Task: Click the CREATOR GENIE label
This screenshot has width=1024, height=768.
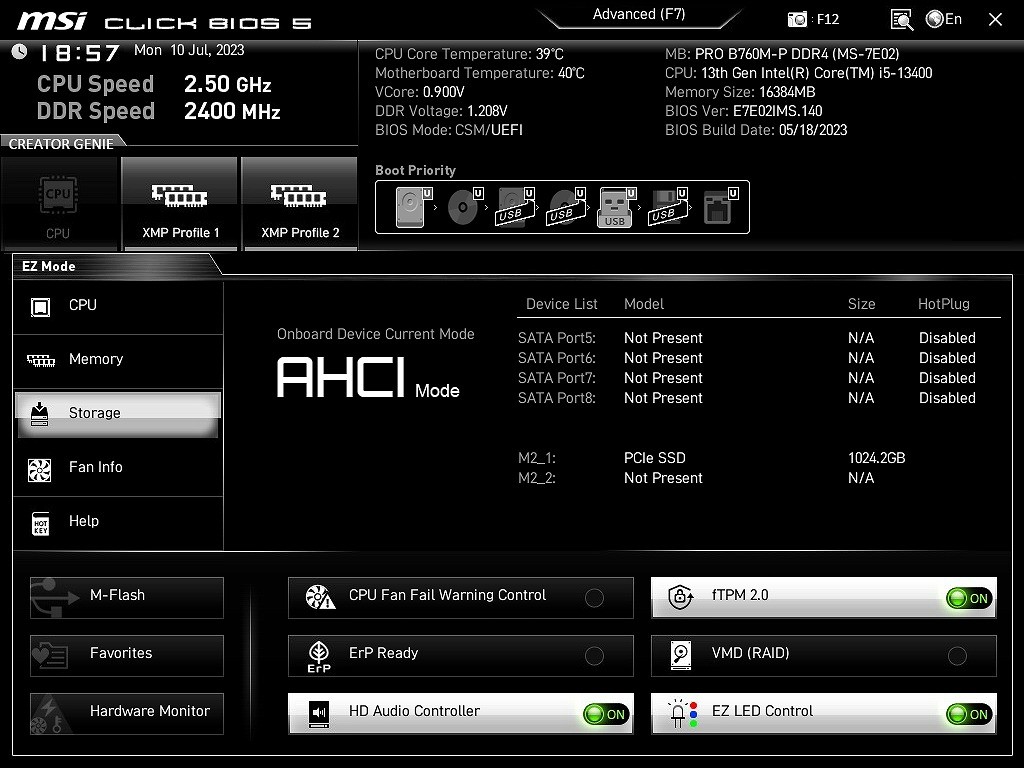Action: coord(61,144)
